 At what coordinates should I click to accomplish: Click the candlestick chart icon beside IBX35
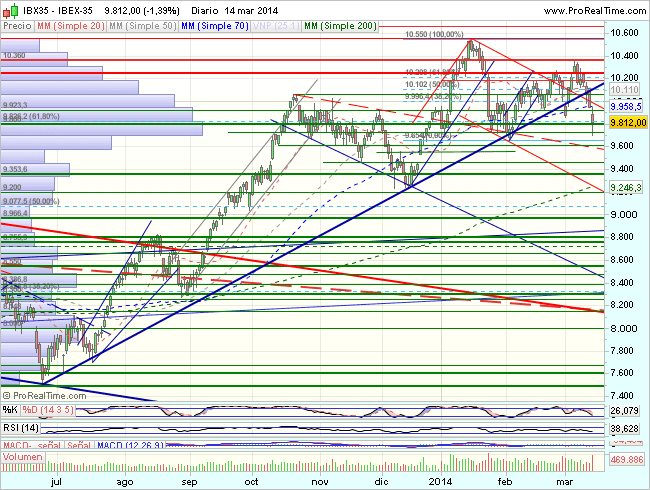(x=10, y=11)
